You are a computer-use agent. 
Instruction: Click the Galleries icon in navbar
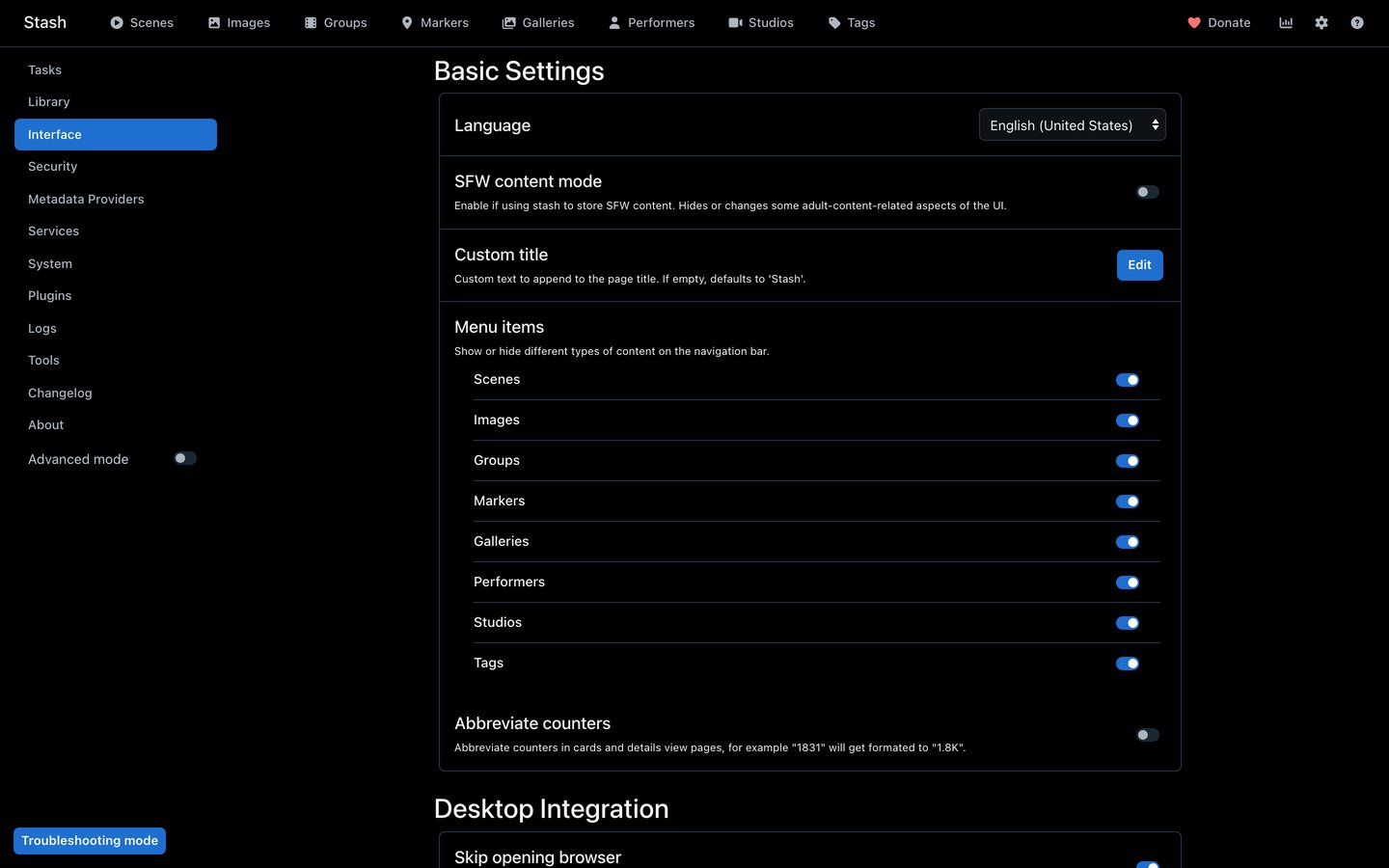pyautogui.click(x=509, y=23)
